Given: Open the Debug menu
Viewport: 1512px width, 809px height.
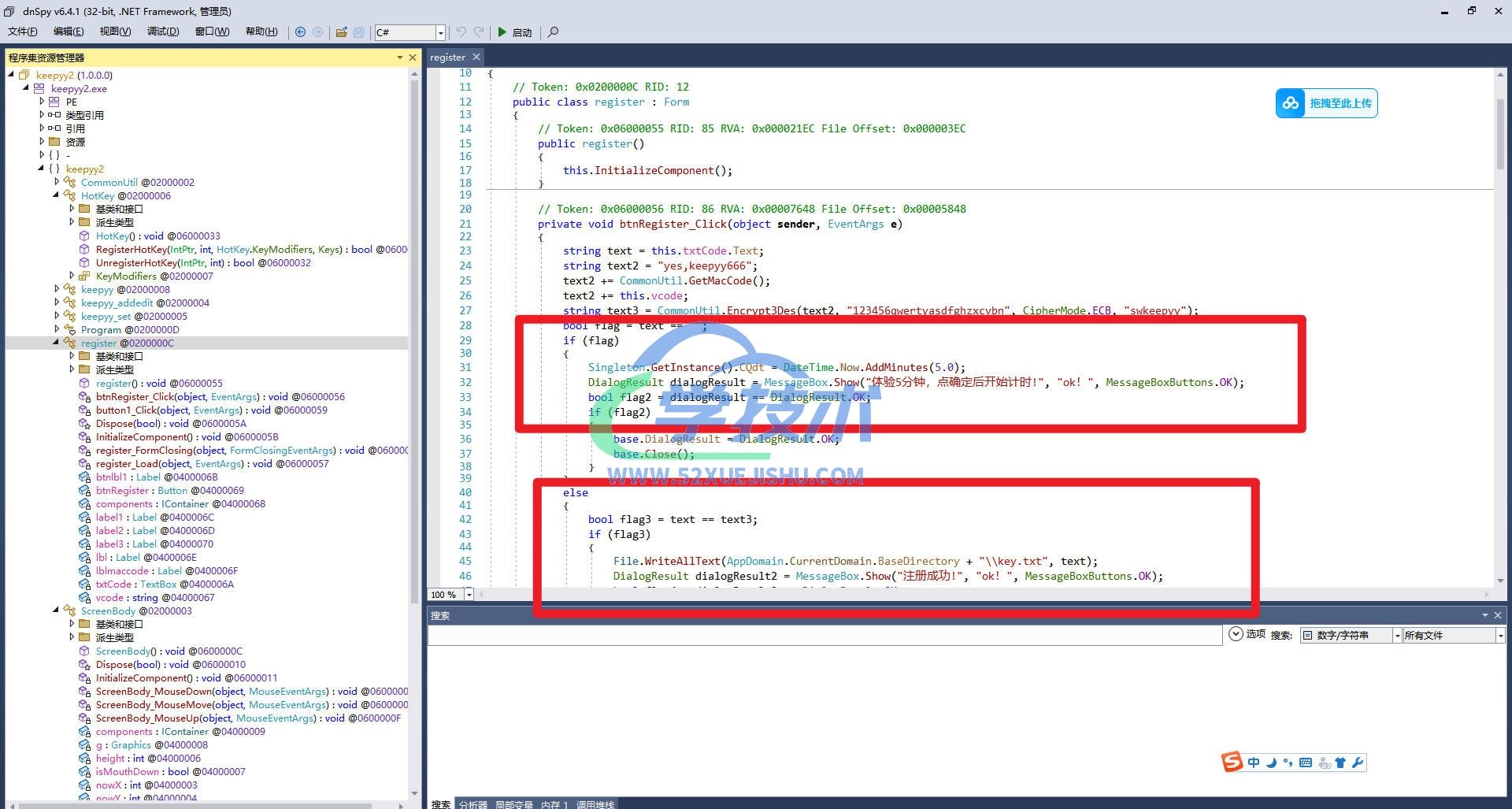Looking at the screenshot, I should click(163, 32).
